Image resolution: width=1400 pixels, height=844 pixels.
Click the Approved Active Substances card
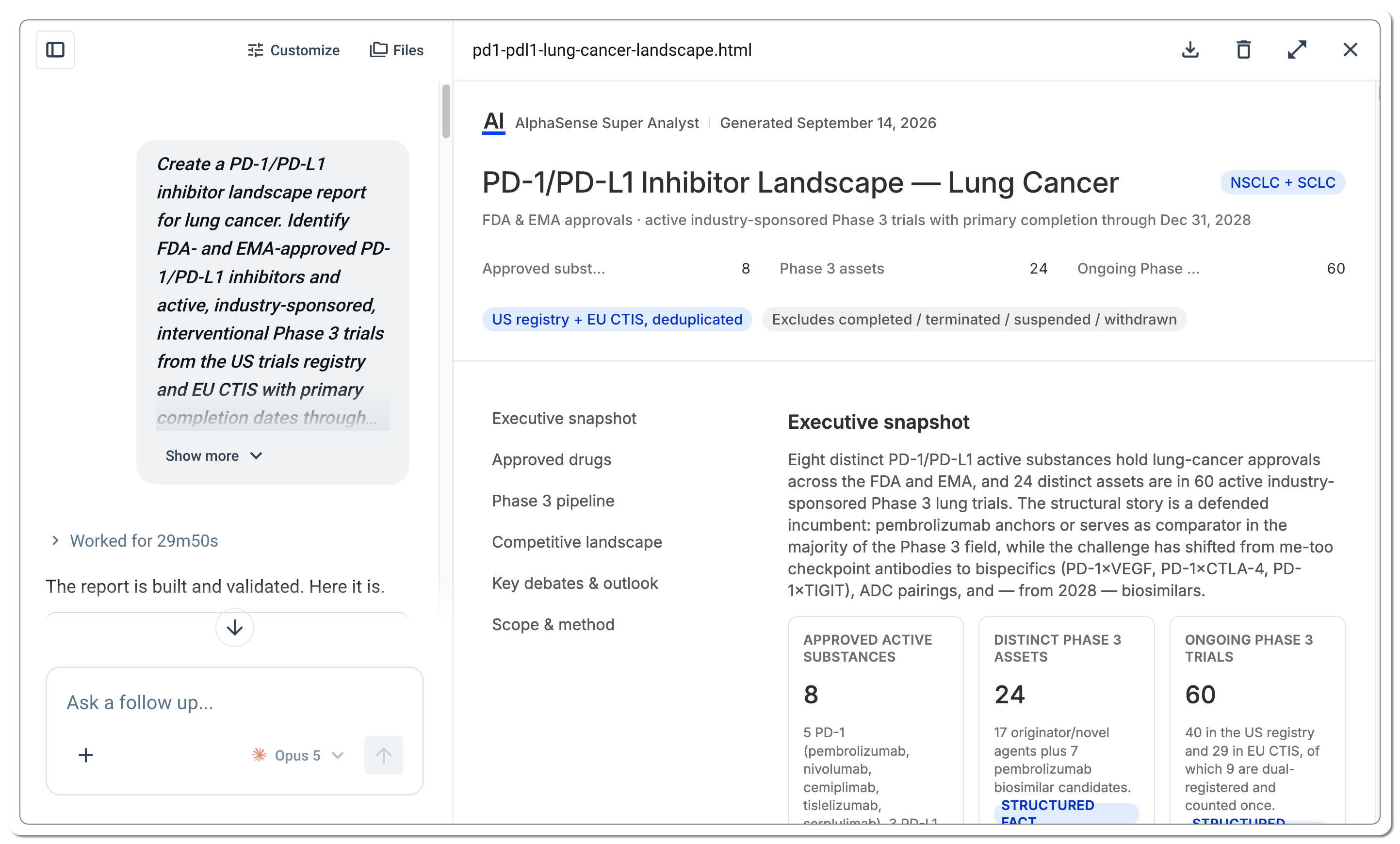pyautogui.click(x=876, y=720)
